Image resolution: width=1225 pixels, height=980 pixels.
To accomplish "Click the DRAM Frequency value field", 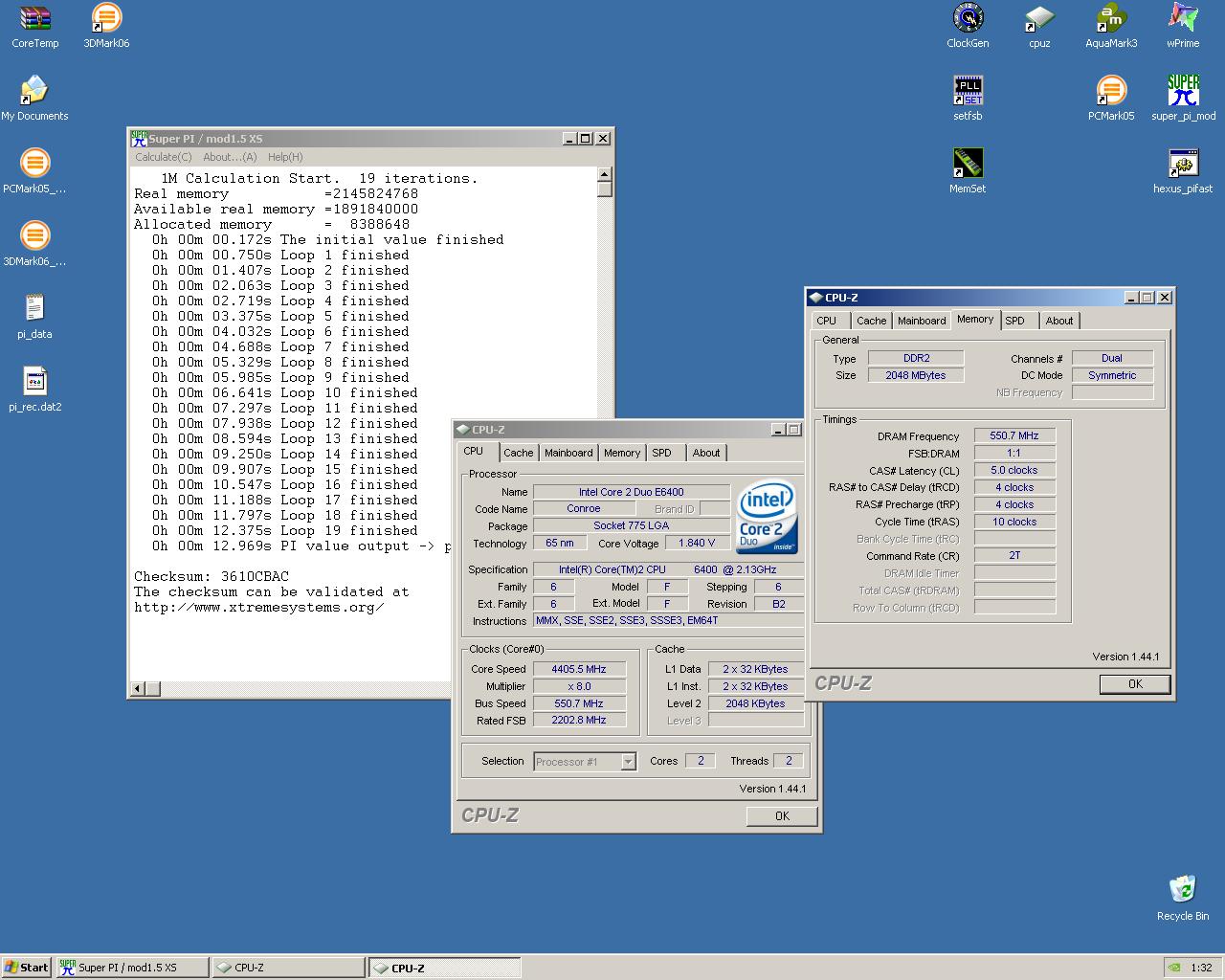I will pos(1014,435).
